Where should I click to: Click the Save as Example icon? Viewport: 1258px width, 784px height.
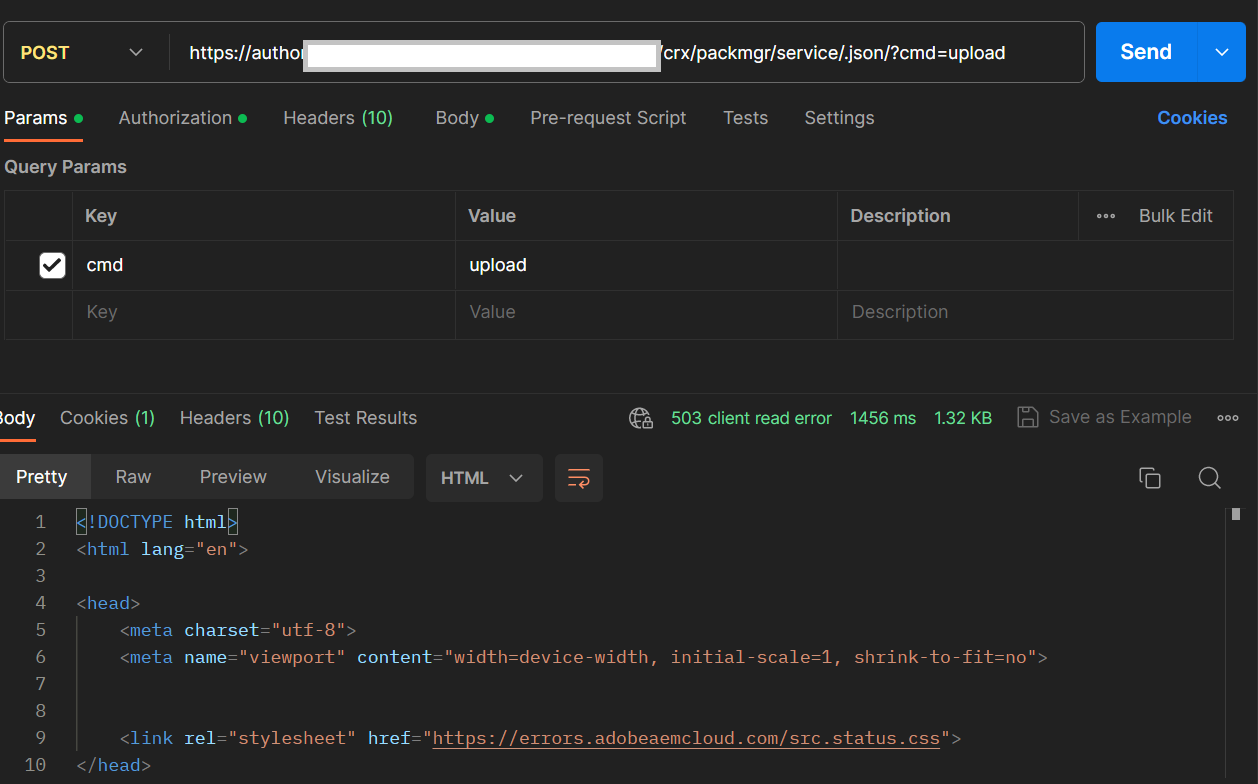point(1027,417)
